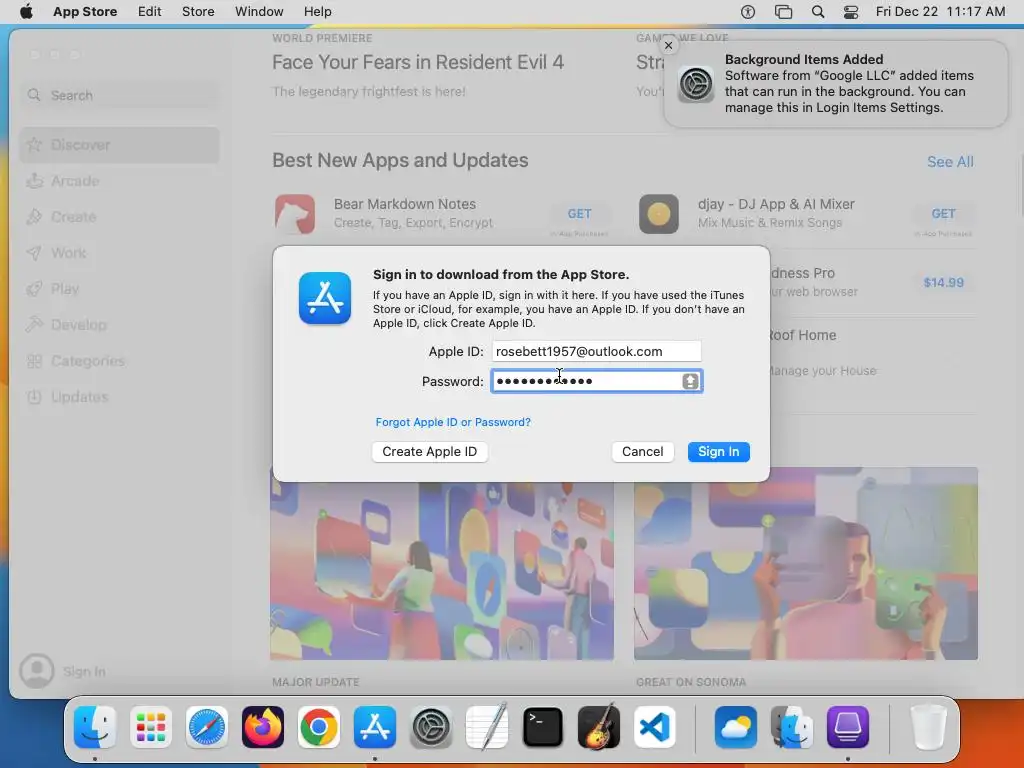This screenshot has height=768, width=1024.
Task: Open the Store menu
Action: [198, 11]
